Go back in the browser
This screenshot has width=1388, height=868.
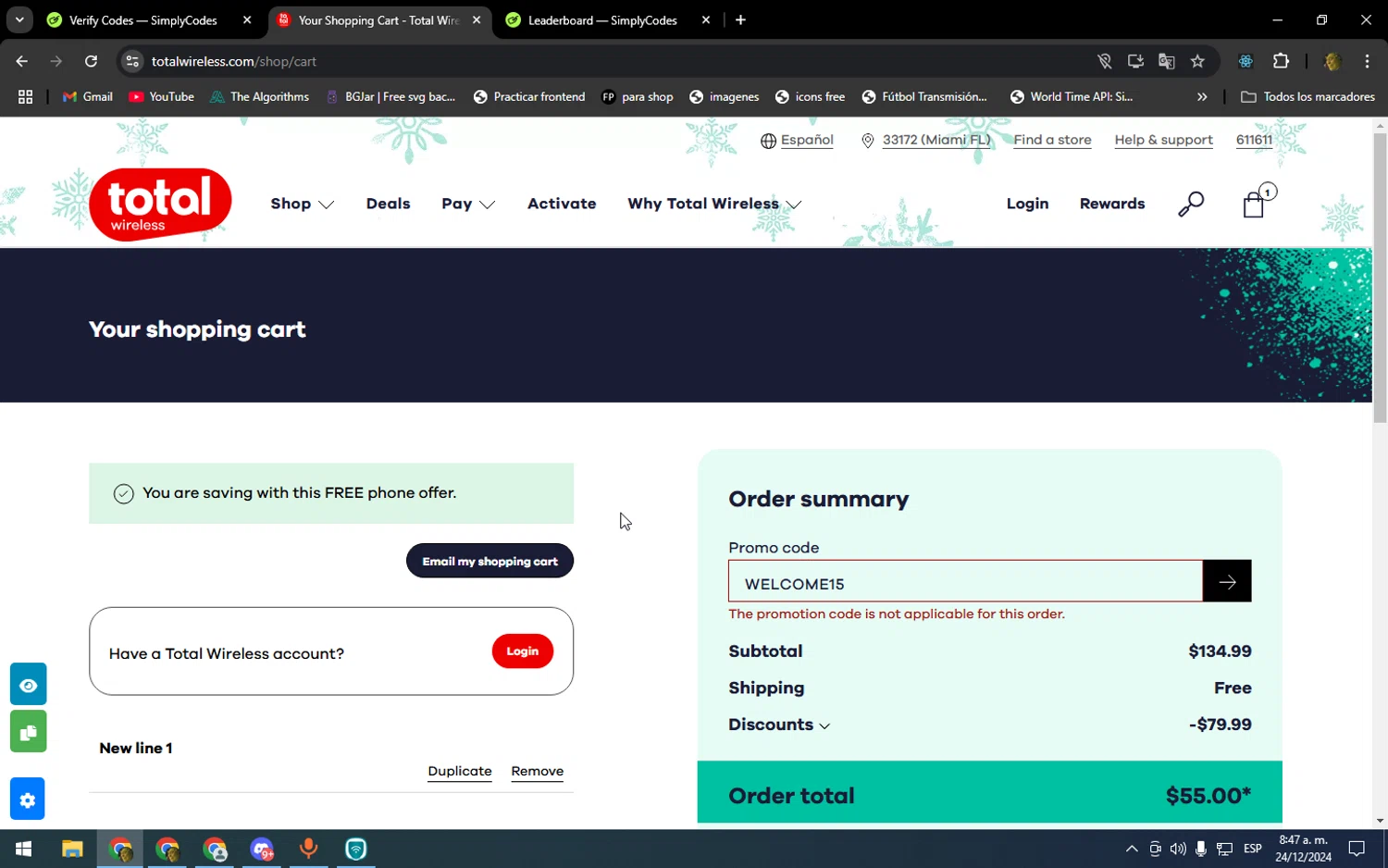[x=22, y=61]
